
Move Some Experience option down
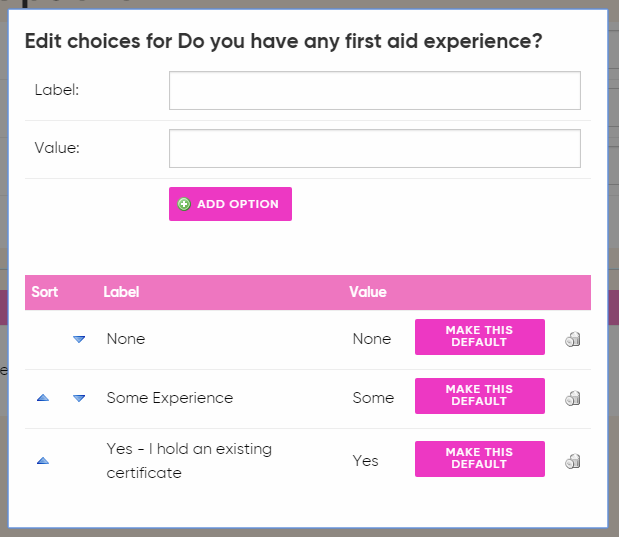pos(79,398)
